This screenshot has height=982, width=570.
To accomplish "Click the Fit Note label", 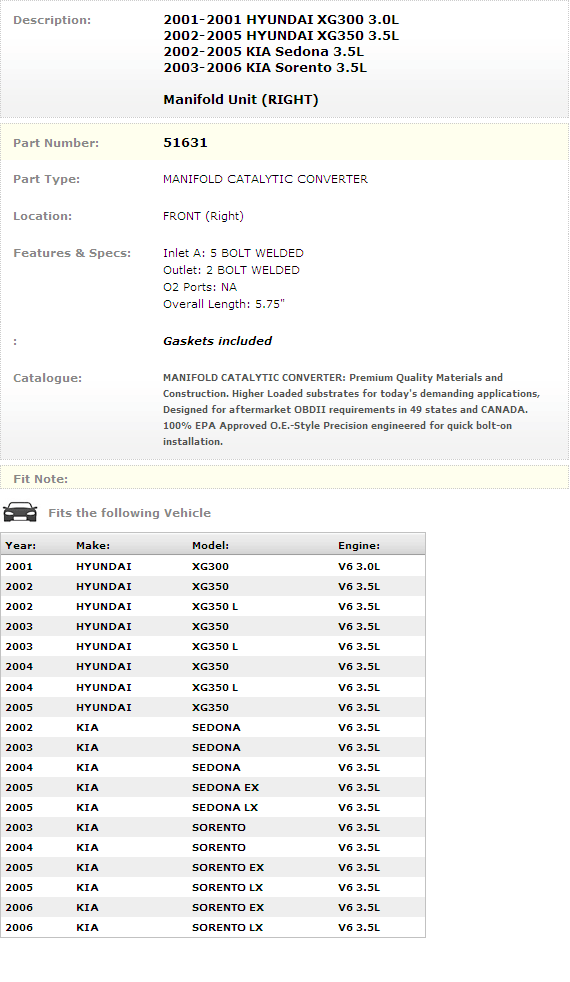I will click(41, 479).
